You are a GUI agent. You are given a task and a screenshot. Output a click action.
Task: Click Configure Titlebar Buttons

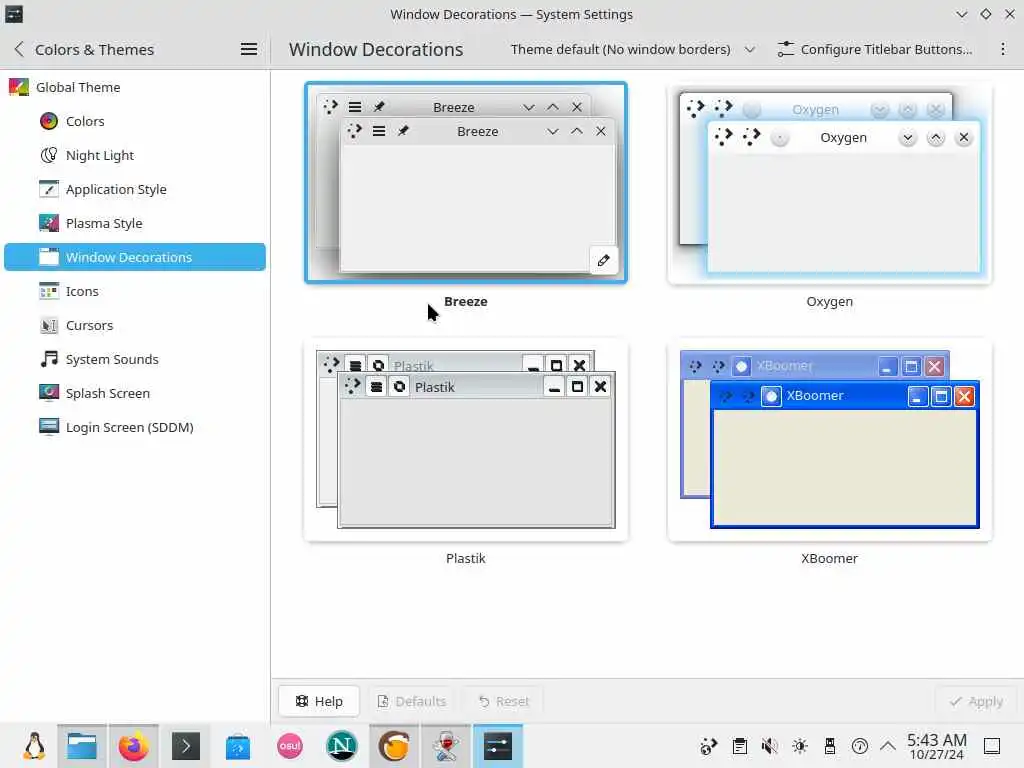875,49
